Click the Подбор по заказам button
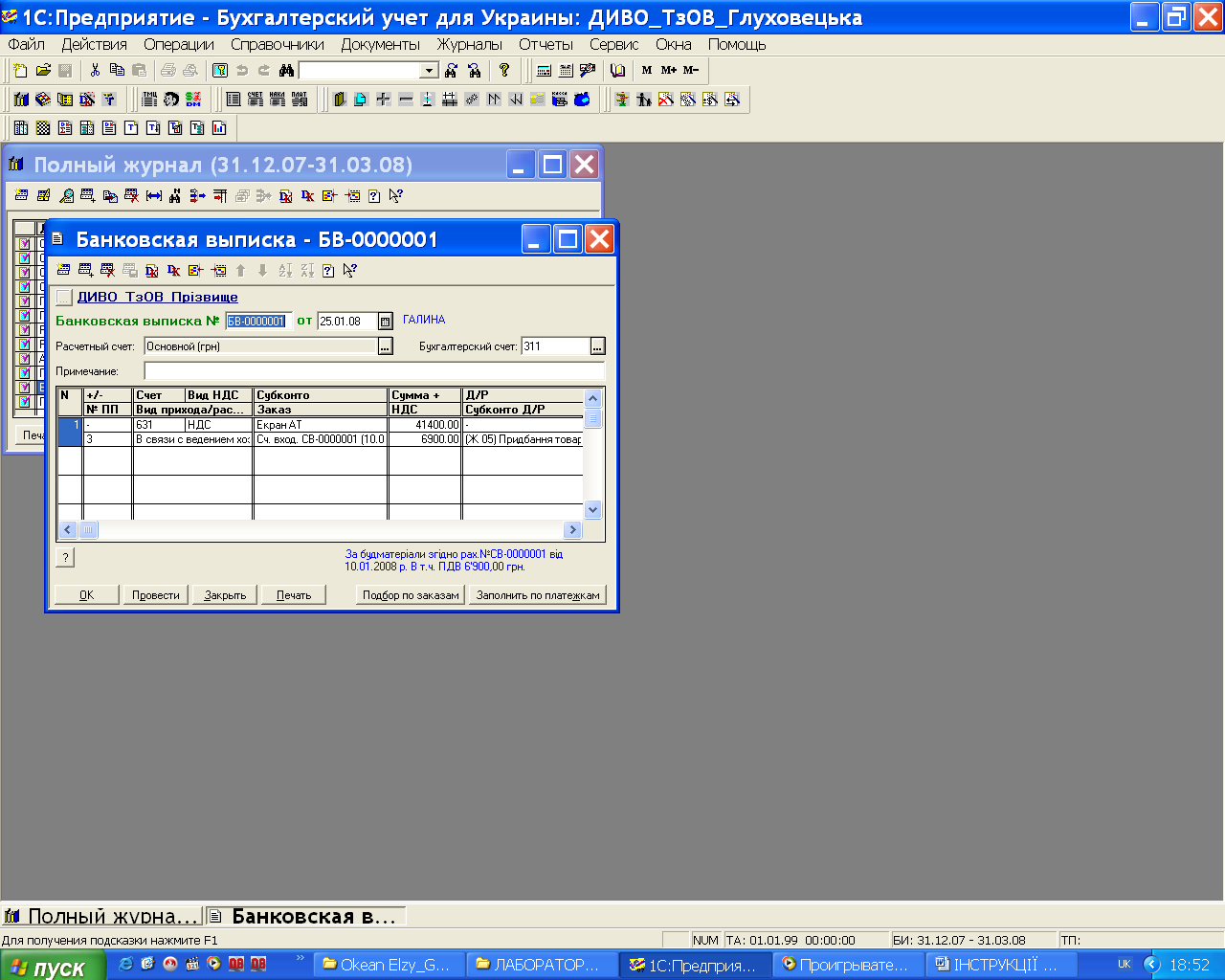Screen dimensions: 1225x980 click(x=411, y=594)
